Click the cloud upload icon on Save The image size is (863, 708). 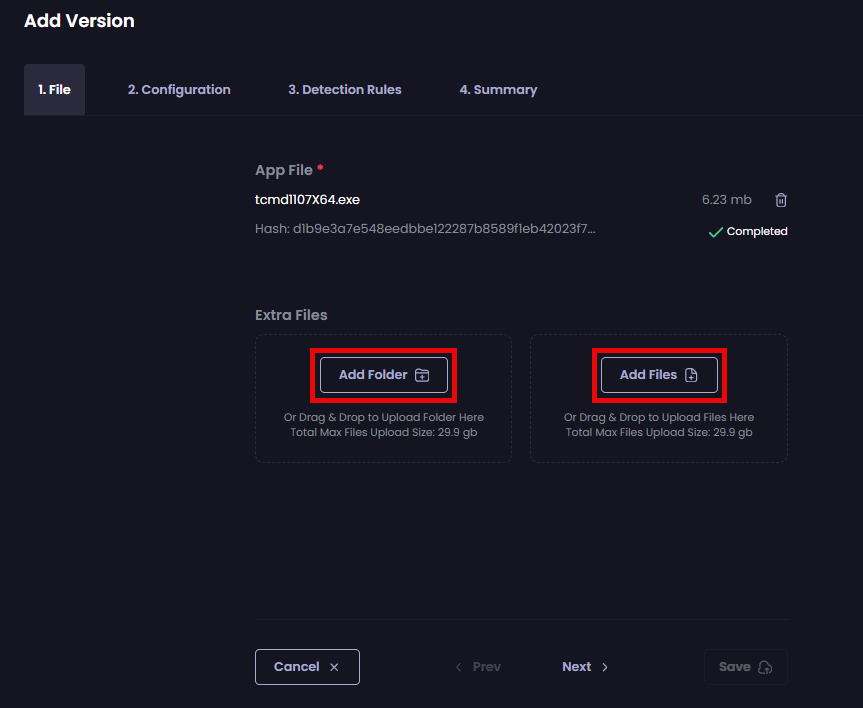pos(765,667)
